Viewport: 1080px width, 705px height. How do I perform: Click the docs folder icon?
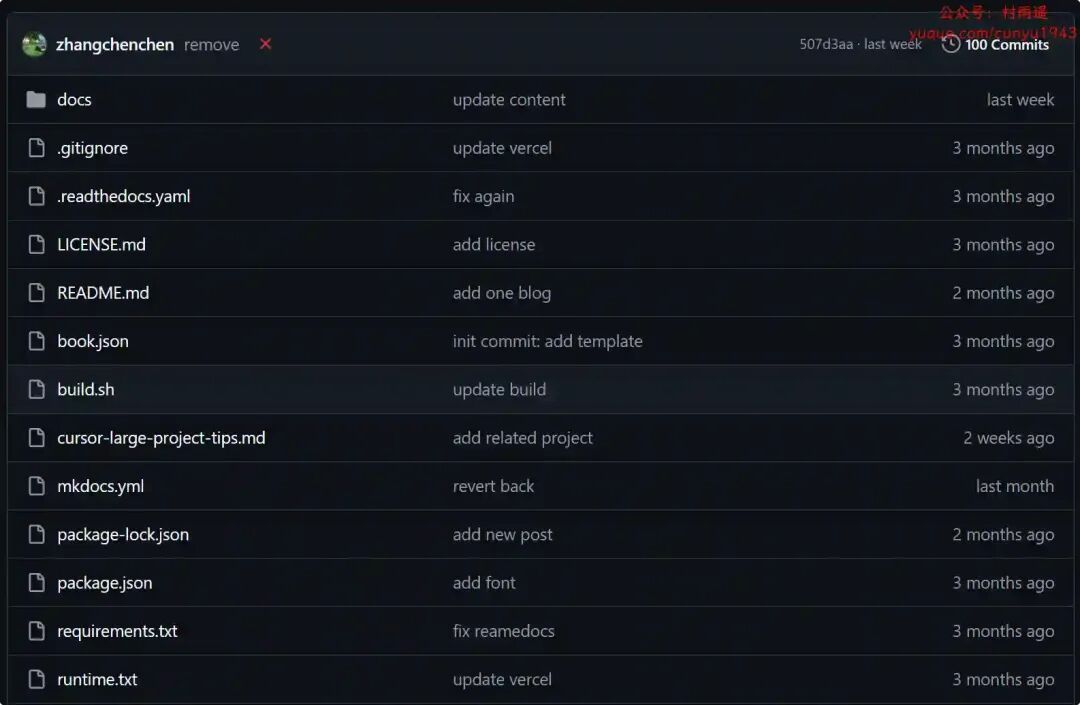[36, 100]
